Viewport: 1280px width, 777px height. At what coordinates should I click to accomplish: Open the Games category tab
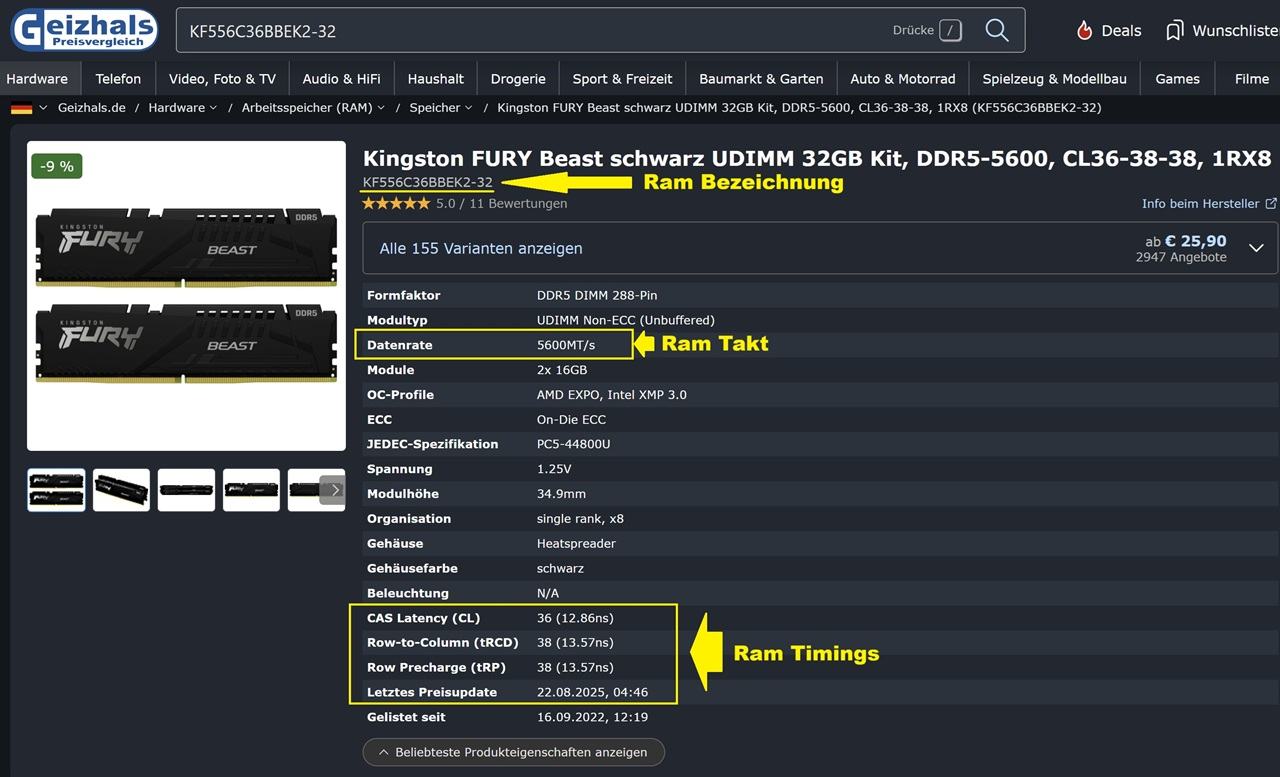point(1177,79)
